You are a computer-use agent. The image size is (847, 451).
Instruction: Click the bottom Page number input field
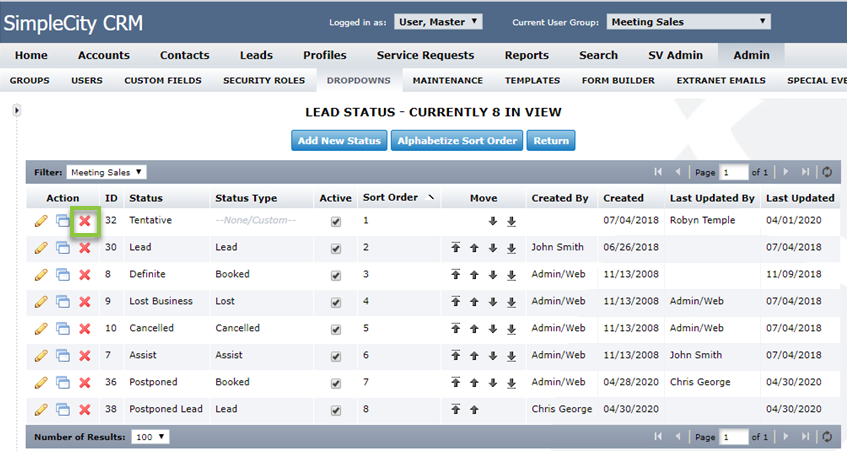[734, 436]
